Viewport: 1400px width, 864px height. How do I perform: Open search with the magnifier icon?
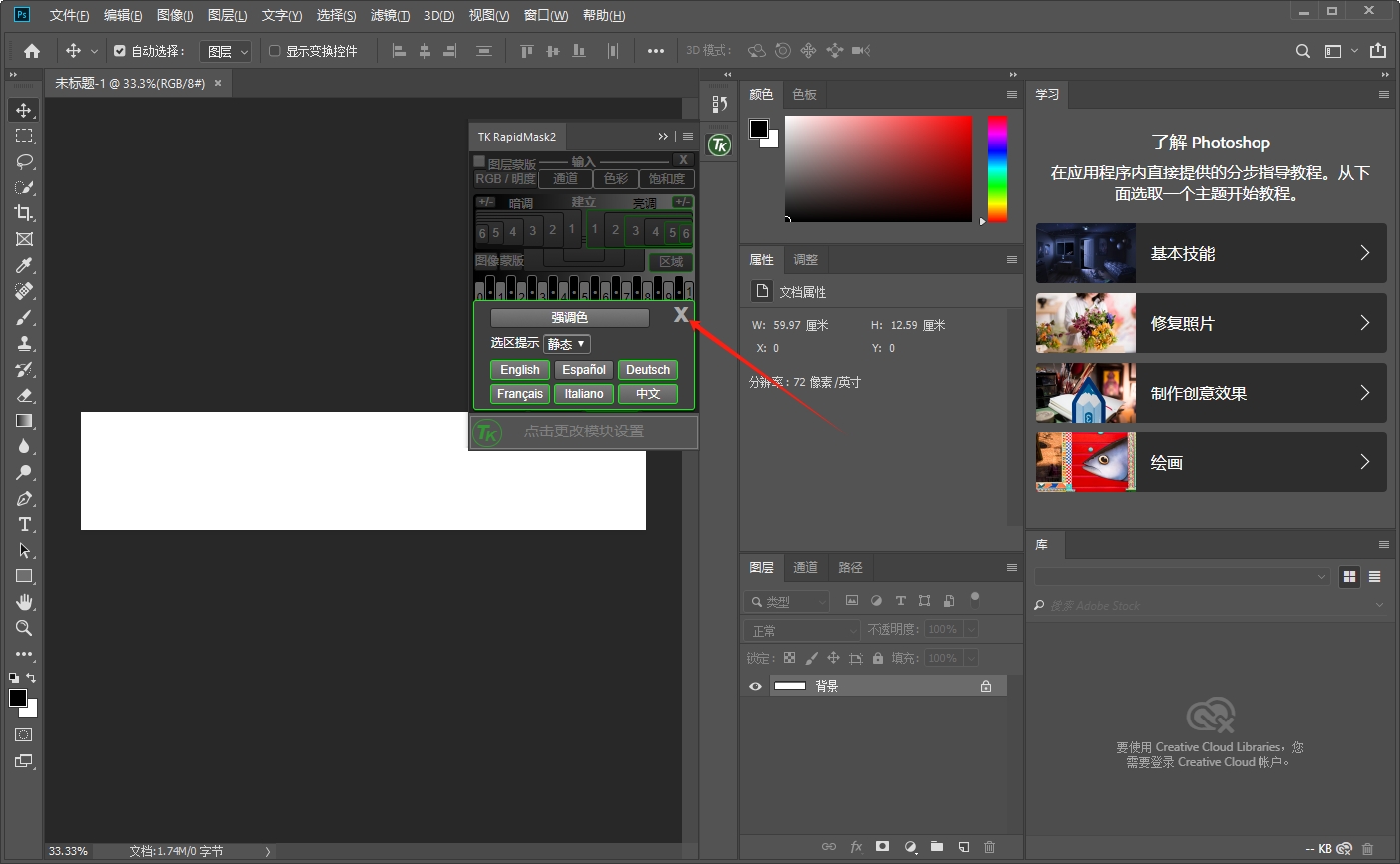(x=1302, y=51)
